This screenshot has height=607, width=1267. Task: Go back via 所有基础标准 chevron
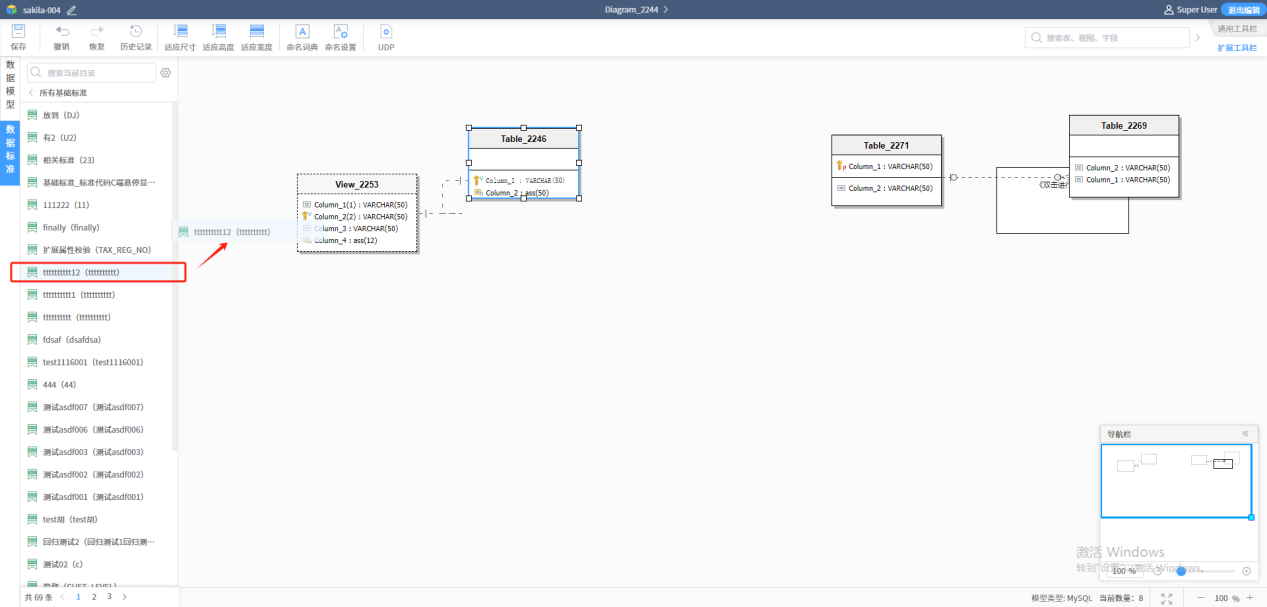click(x=31, y=93)
